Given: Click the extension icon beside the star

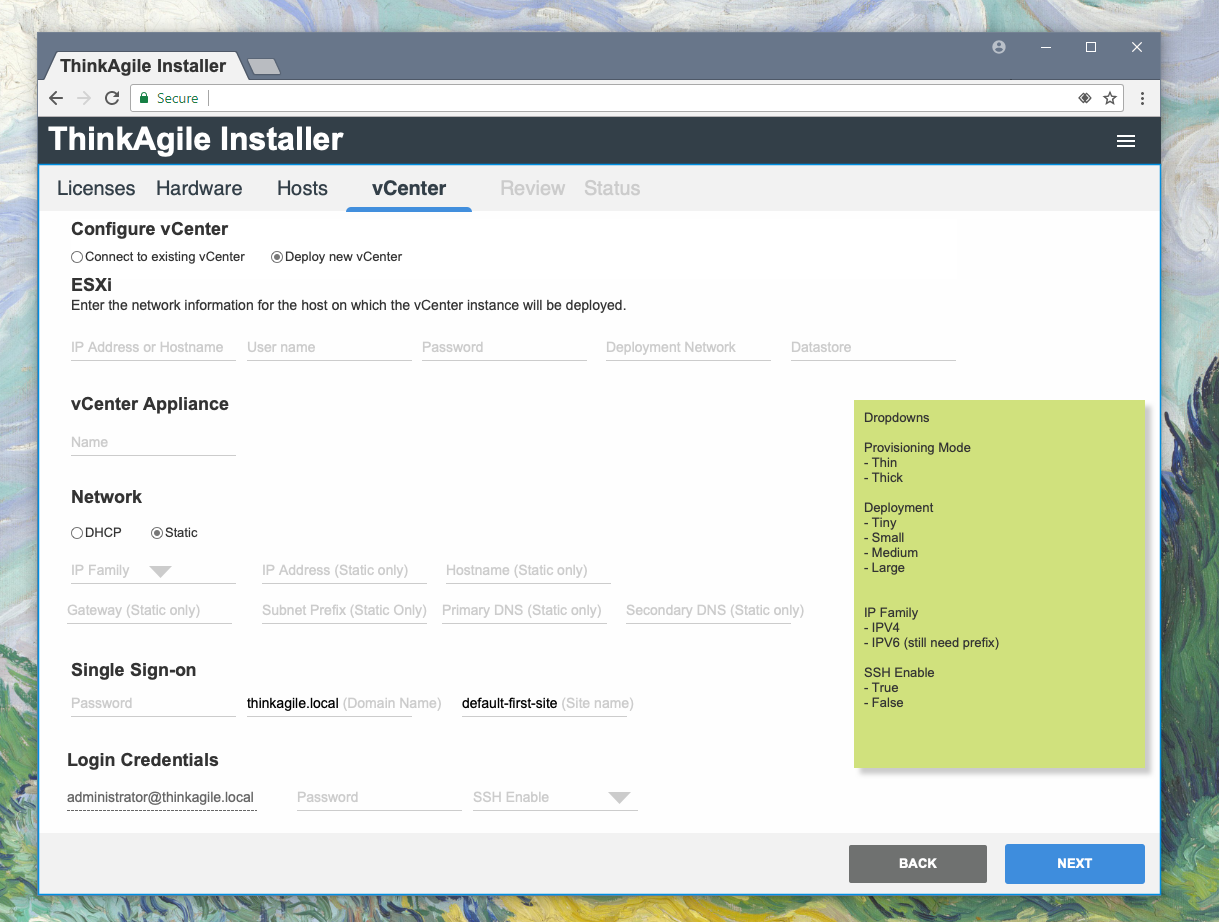Looking at the screenshot, I should pyautogui.click(x=1084, y=98).
